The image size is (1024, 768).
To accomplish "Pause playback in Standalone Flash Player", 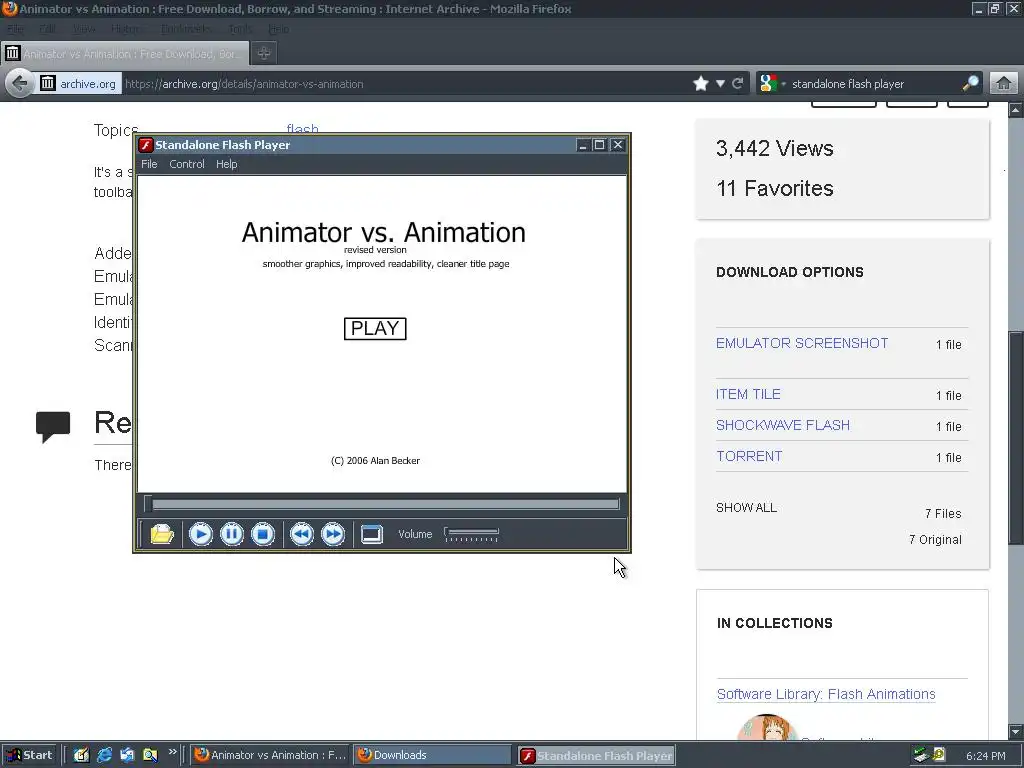I will (x=232, y=534).
